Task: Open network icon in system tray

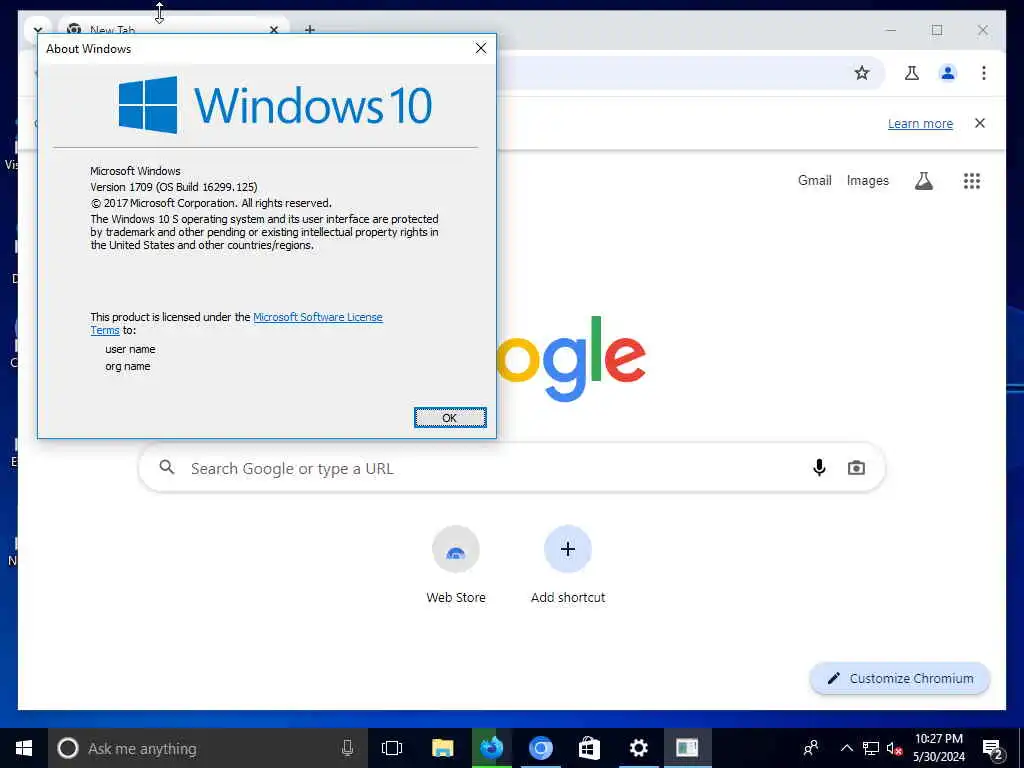Action: pyautogui.click(x=871, y=748)
